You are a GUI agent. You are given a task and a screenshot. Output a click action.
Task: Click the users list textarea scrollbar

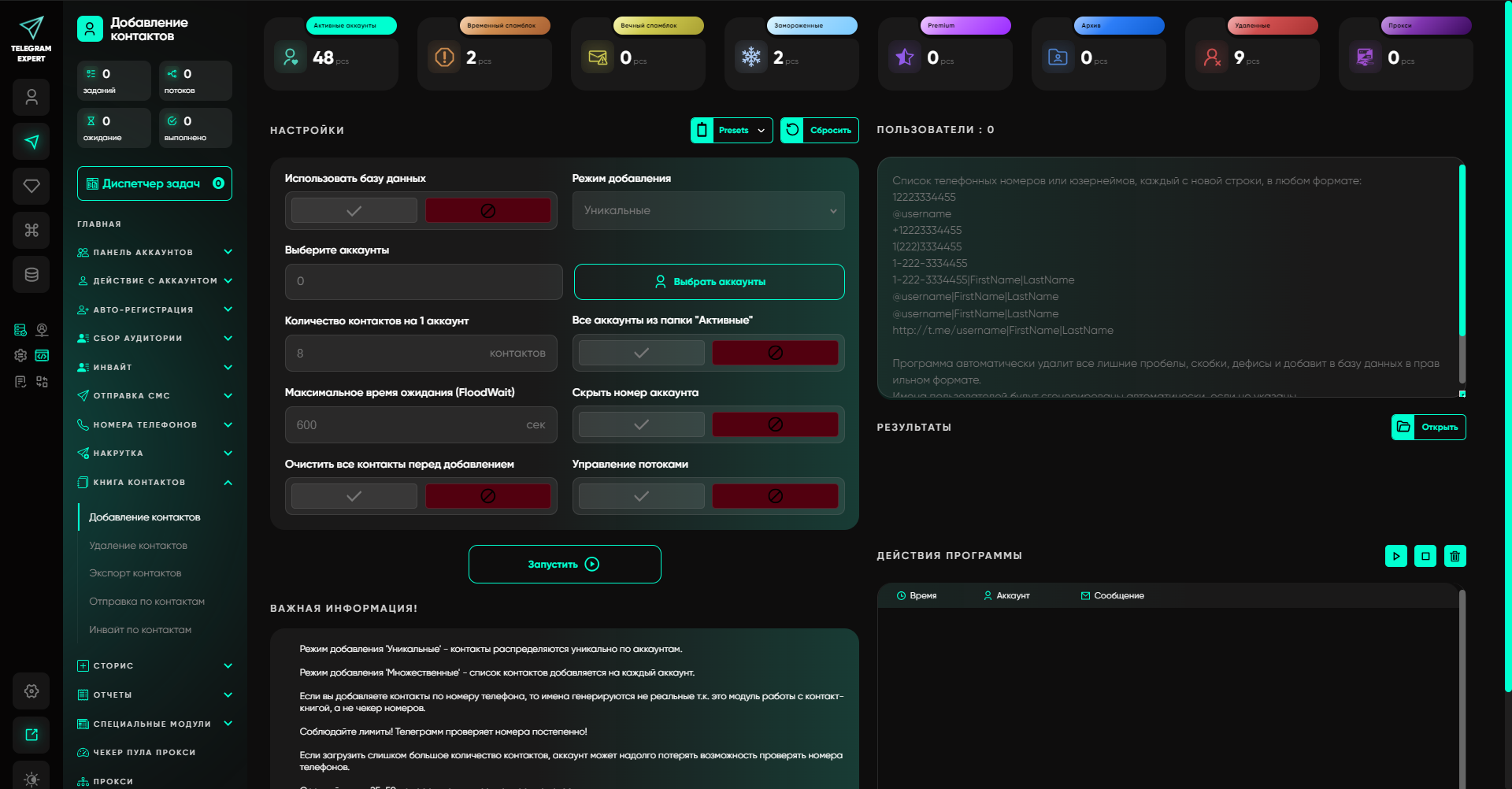tap(1462, 252)
